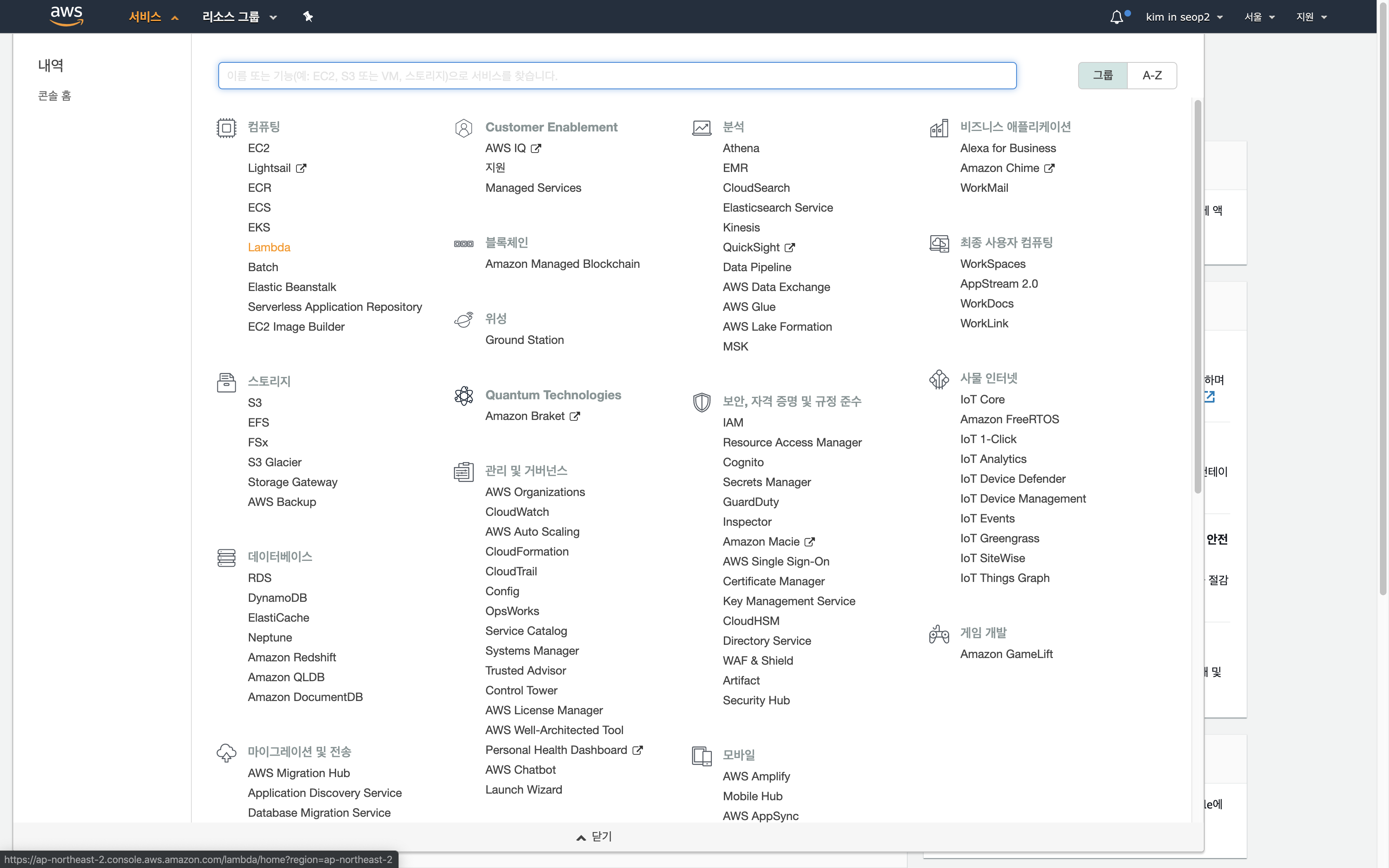
Task: Collapse the panel with 닫기
Action: coord(594,837)
